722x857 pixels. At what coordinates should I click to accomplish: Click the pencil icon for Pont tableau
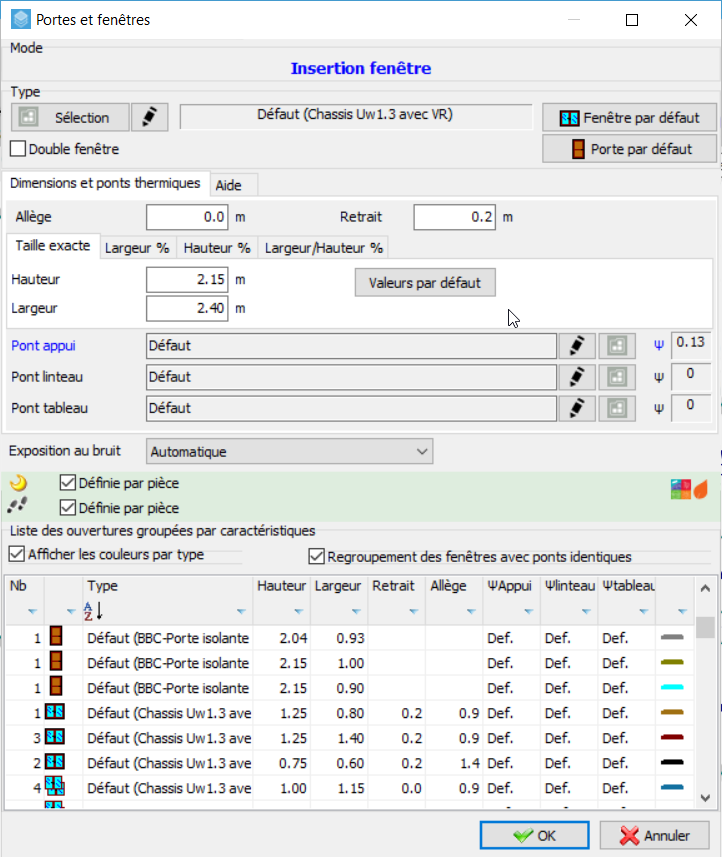(x=577, y=408)
